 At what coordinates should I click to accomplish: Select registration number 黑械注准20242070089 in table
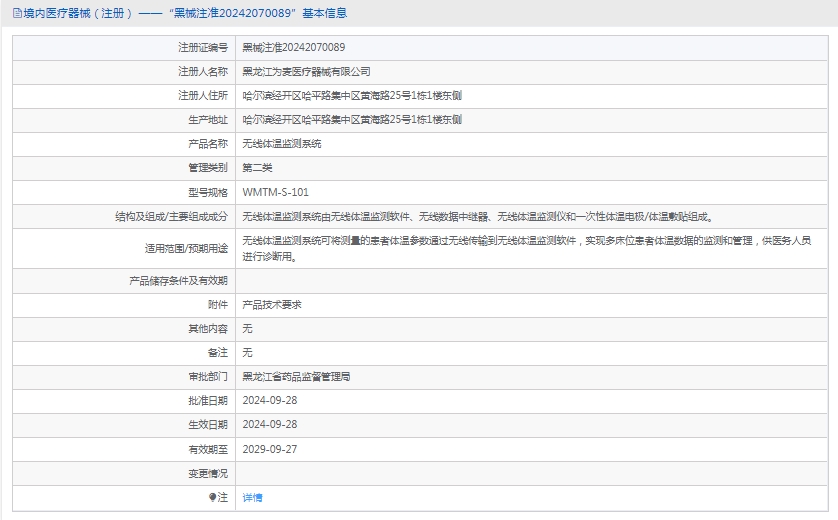point(294,47)
